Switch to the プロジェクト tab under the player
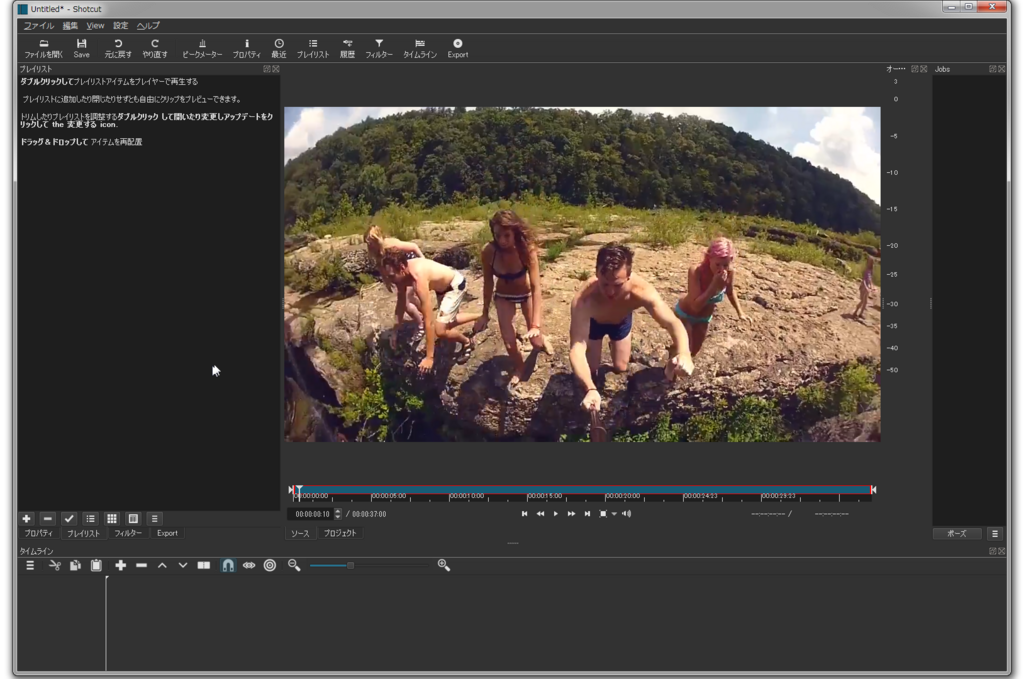 340,533
